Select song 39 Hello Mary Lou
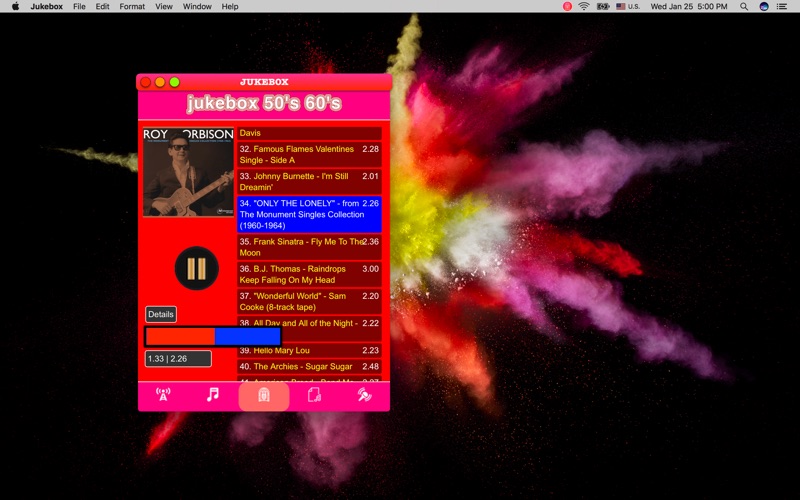Image resolution: width=800 pixels, height=500 pixels. pyautogui.click(x=309, y=351)
